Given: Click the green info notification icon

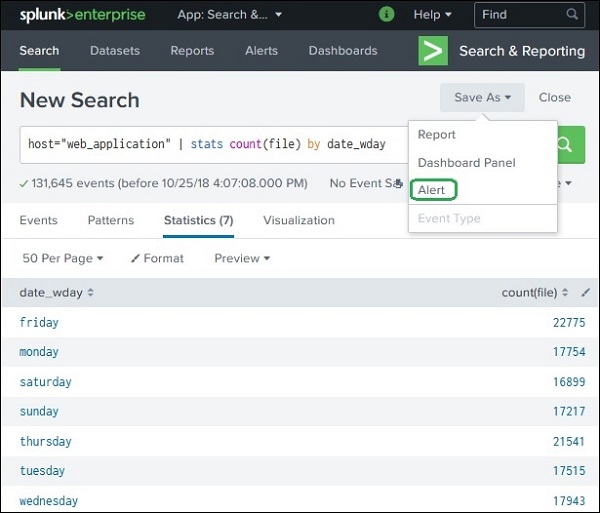Looking at the screenshot, I should pos(387,15).
